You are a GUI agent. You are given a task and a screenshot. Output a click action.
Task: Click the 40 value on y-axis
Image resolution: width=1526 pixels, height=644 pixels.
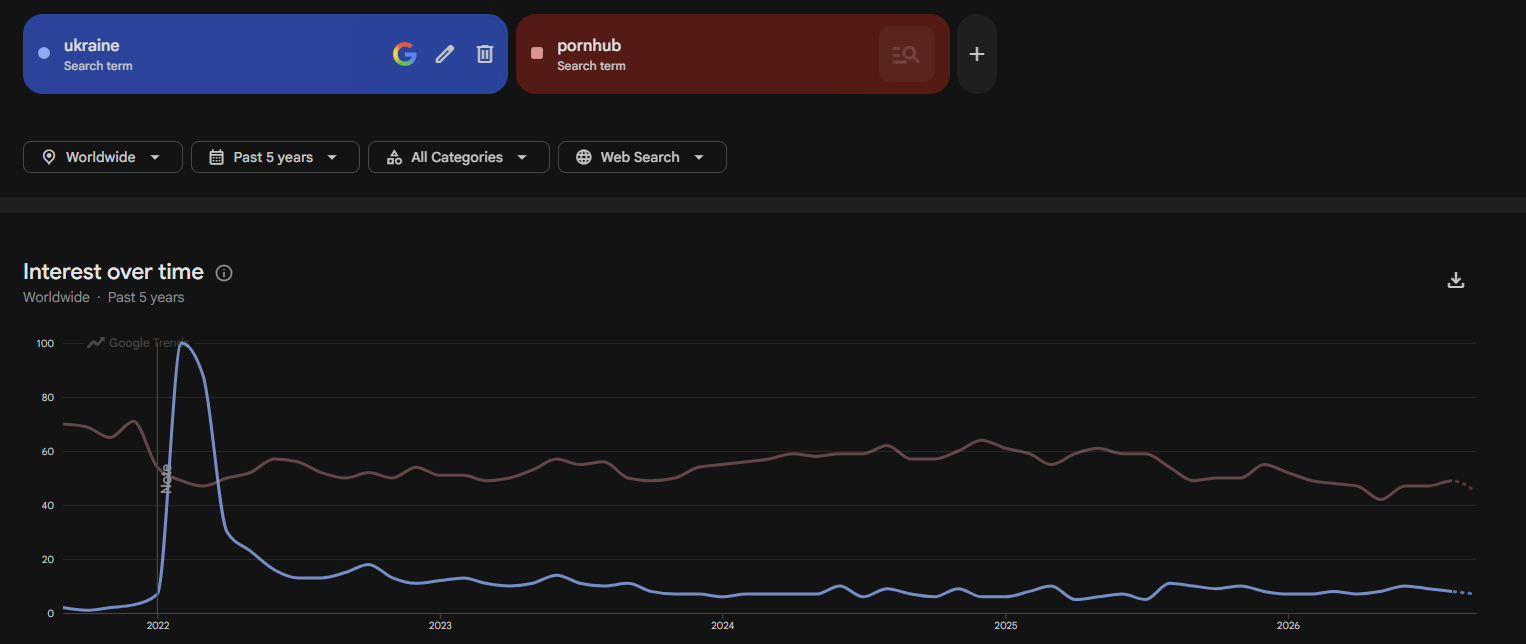coord(47,505)
